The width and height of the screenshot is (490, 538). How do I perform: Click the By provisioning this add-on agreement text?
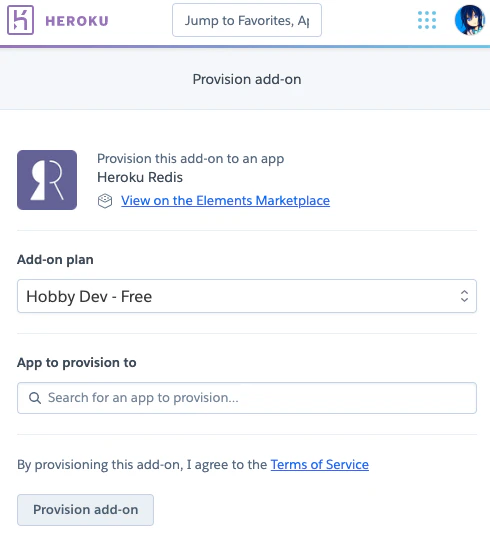coord(142,465)
